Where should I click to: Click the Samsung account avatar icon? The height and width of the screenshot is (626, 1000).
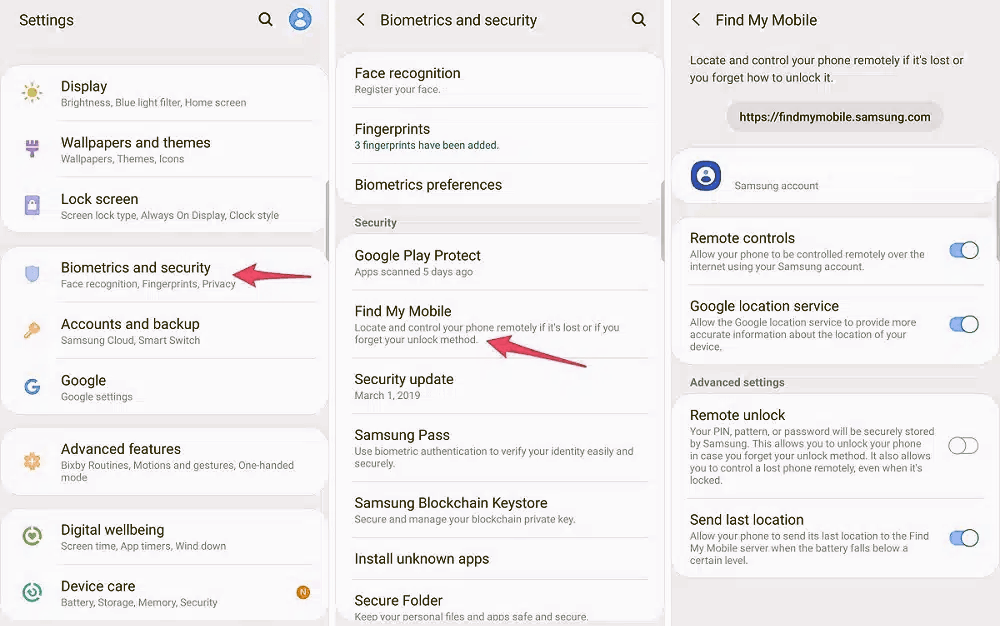pyautogui.click(x=706, y=175)
